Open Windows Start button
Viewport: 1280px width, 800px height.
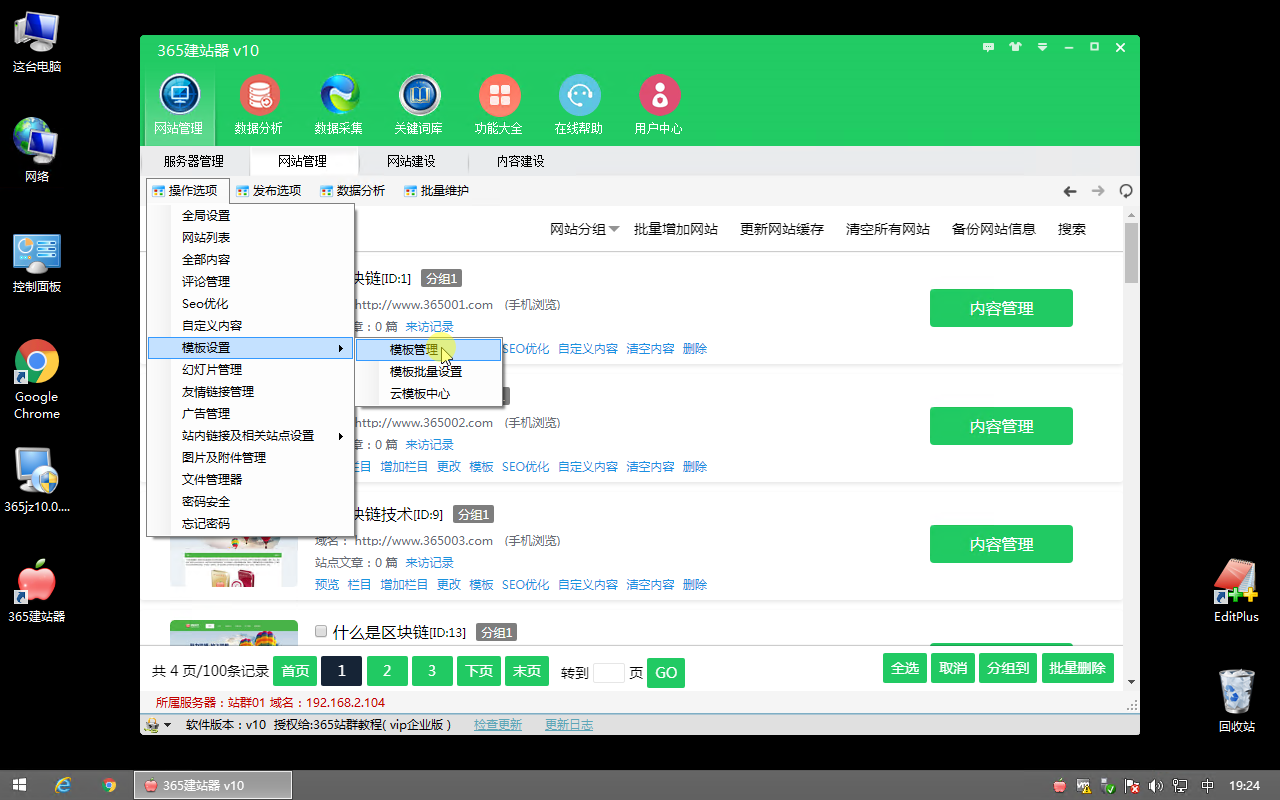point(19,785)
